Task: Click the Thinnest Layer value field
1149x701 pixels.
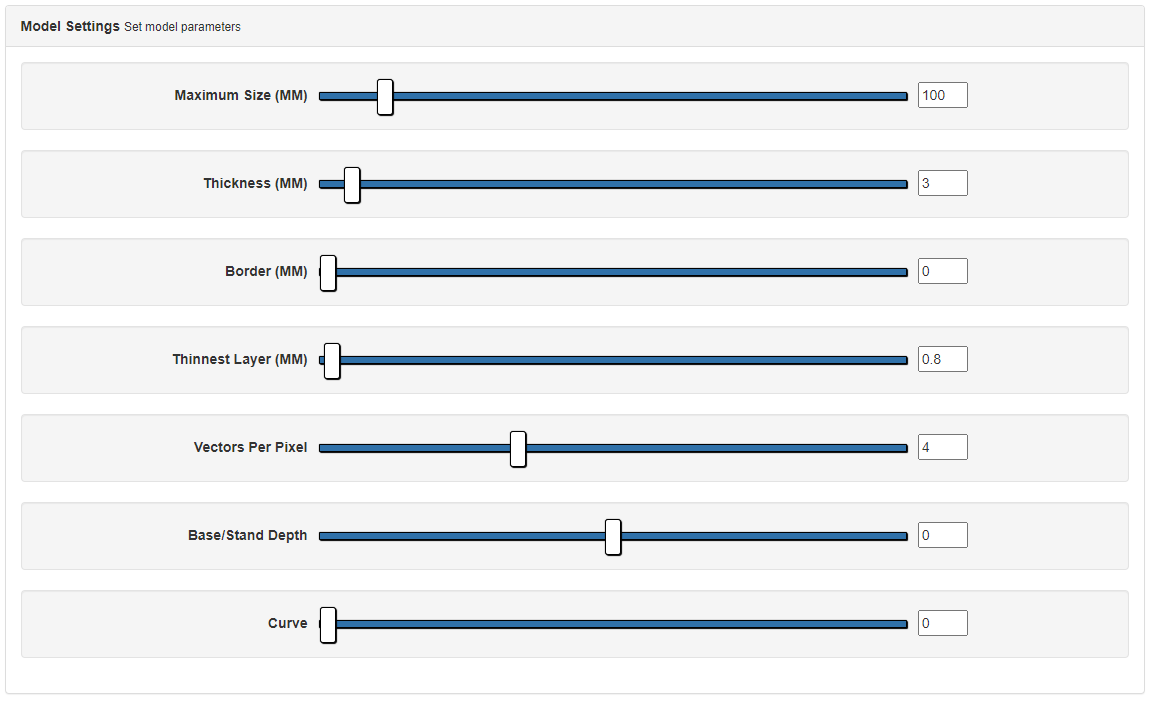Action: pos(942,359)
